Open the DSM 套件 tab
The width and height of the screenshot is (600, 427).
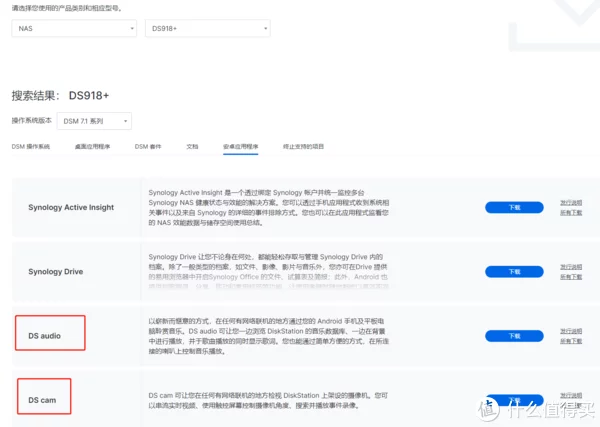point(148,147)
